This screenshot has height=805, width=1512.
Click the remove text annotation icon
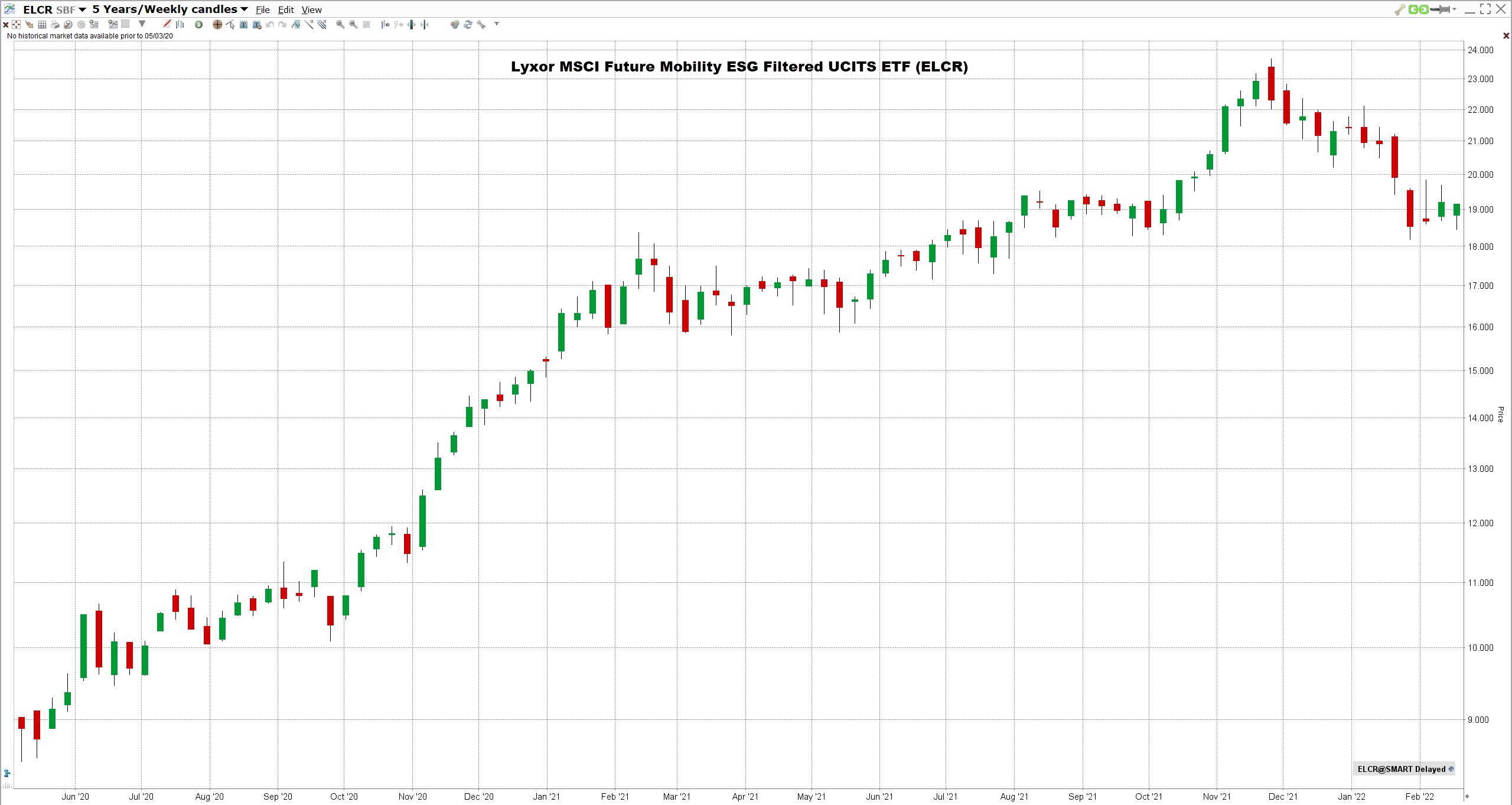pyautogui.click(x=257, y=25)
